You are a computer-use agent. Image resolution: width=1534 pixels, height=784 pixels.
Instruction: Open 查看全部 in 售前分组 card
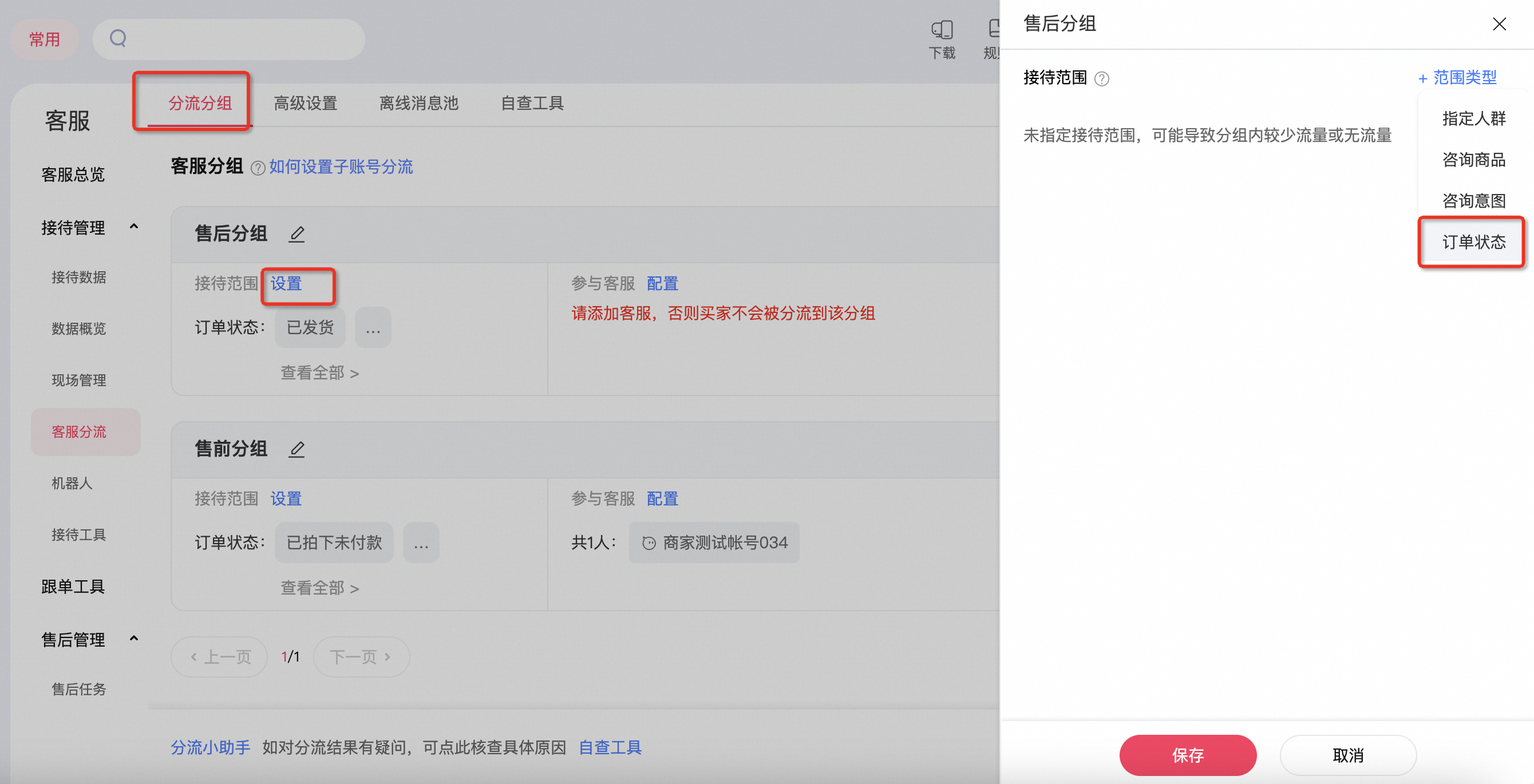(320, 588)
